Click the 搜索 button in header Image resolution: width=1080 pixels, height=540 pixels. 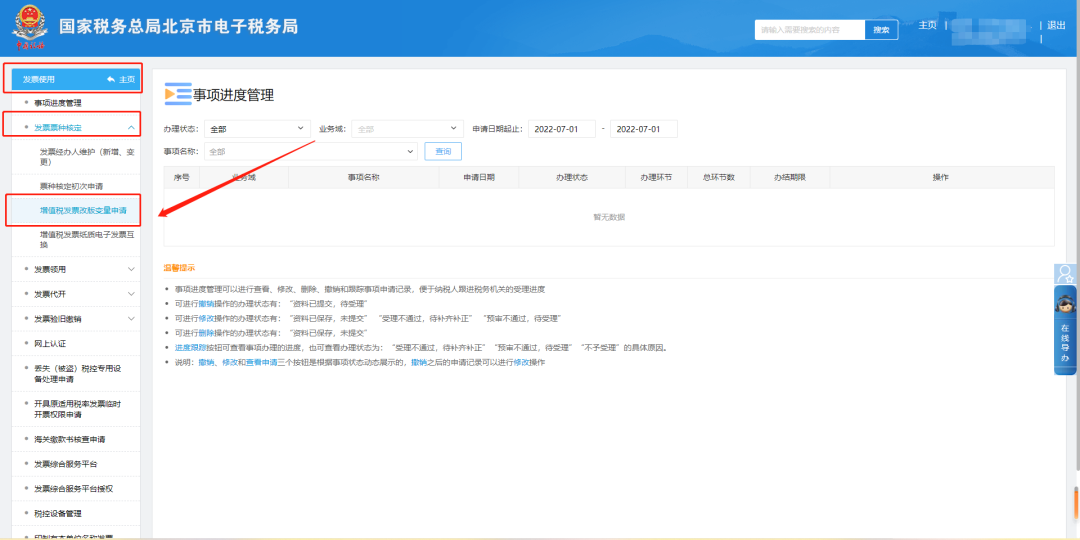click(882, 30)
